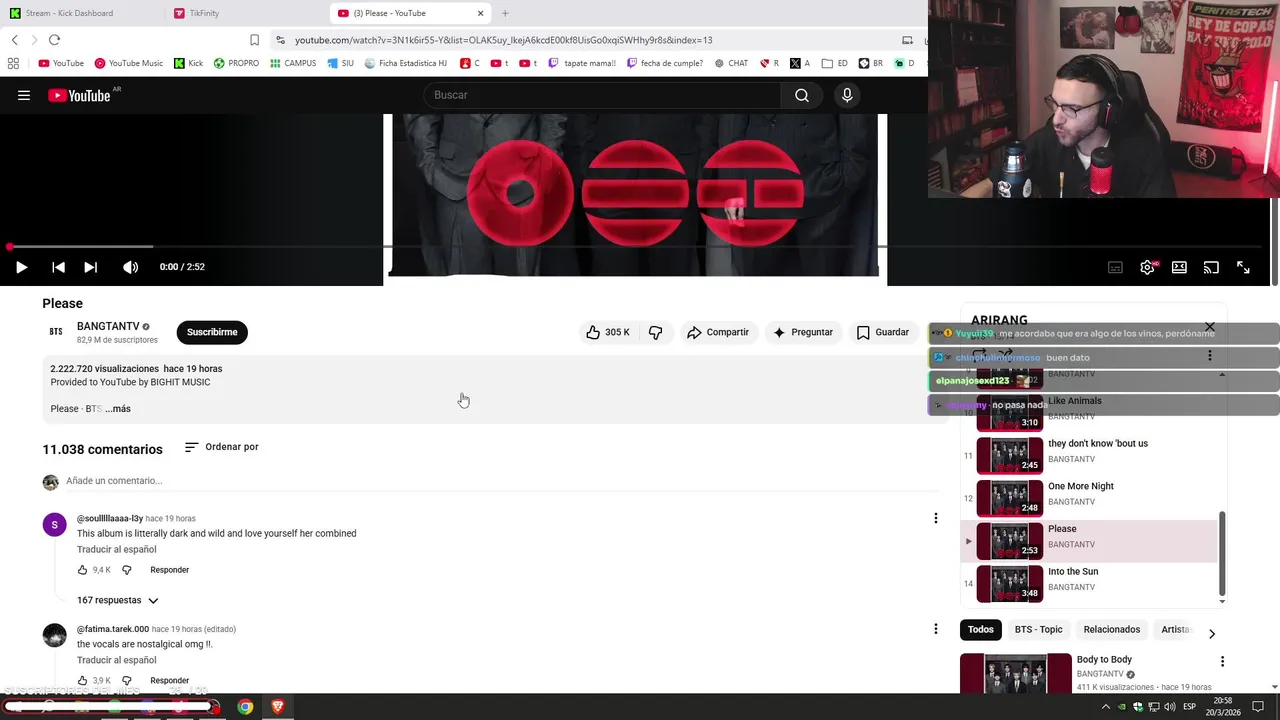
Task: Like the comment by fatima.tarek.000
Action: pyautogui.click(x=82, y=681)
